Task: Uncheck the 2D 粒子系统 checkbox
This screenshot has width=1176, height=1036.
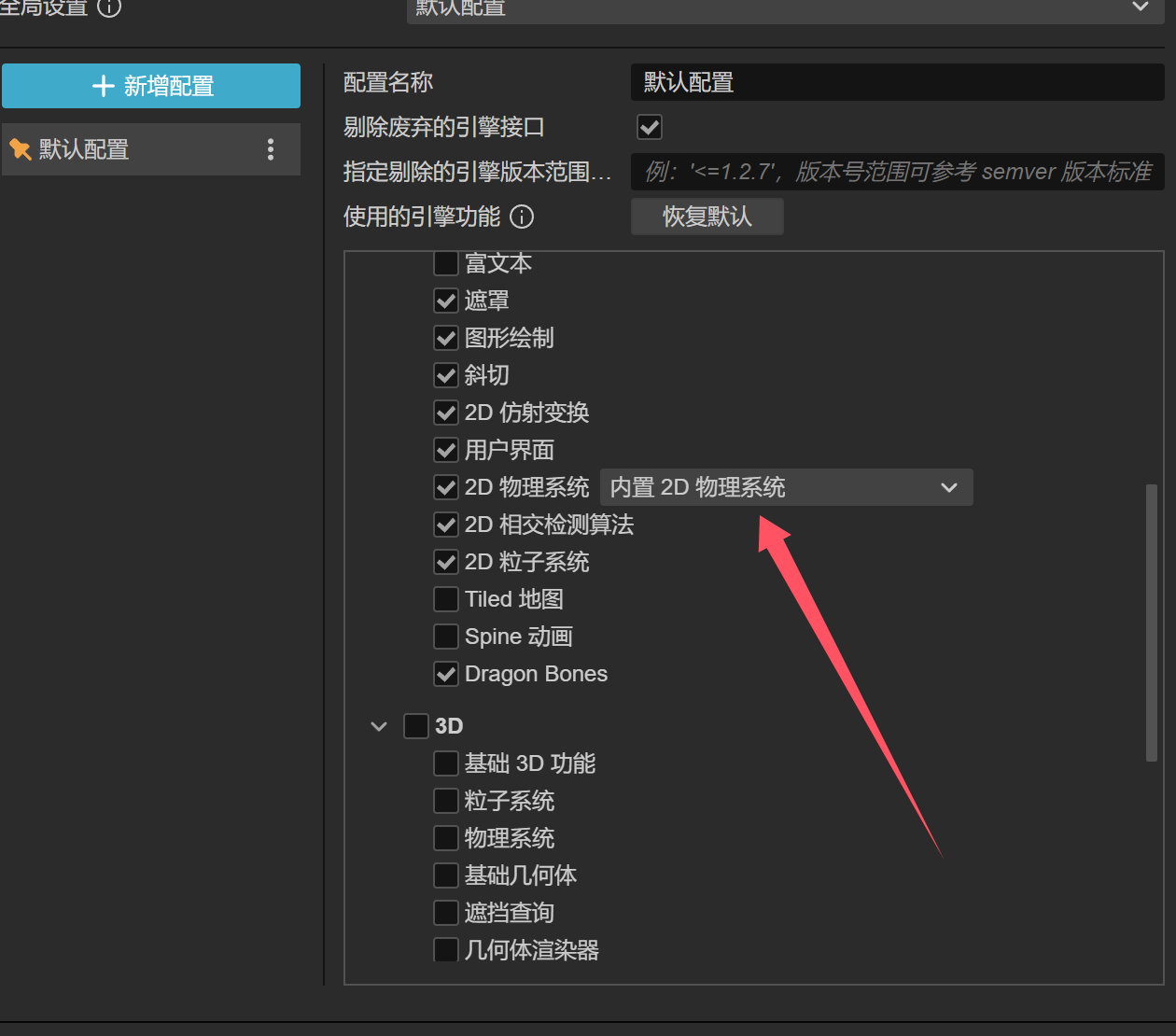Action: [446, 562]
